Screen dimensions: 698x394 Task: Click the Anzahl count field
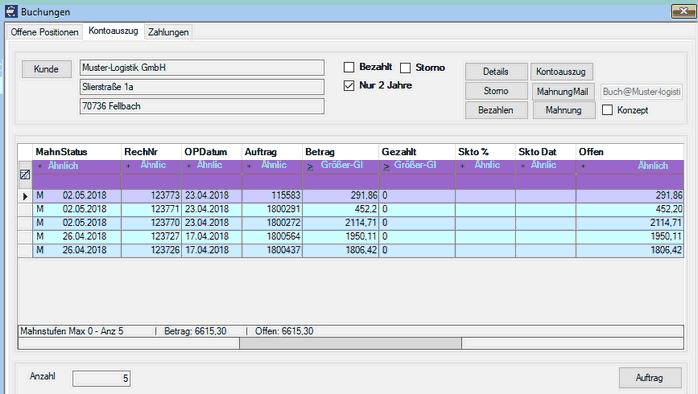[101, 378]
